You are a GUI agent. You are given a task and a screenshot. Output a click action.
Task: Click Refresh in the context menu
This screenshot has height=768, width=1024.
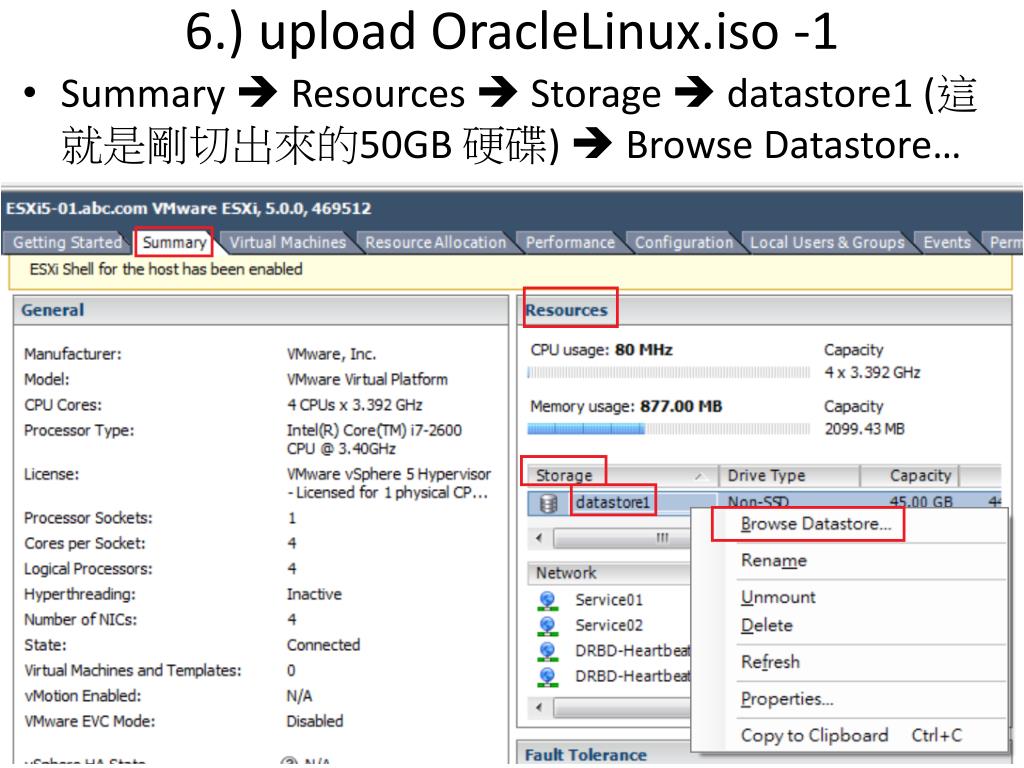click(x=770, y=662)
